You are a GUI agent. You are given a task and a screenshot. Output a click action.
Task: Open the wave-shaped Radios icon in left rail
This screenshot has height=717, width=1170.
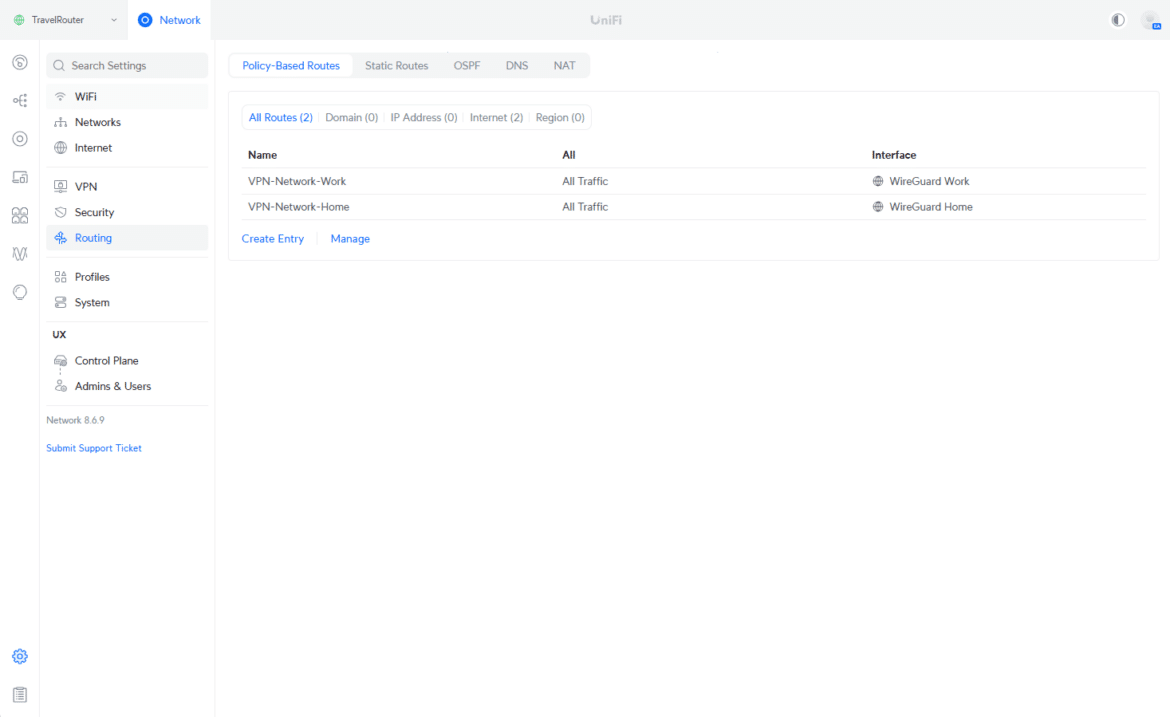pyautogui.click(x=20, y=254)
